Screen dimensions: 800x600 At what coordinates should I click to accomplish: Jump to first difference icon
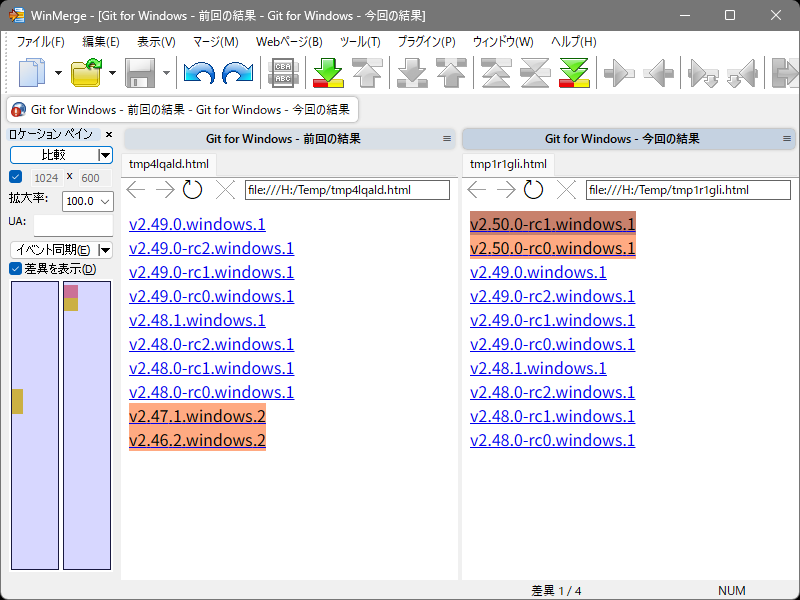pos(496,73)
